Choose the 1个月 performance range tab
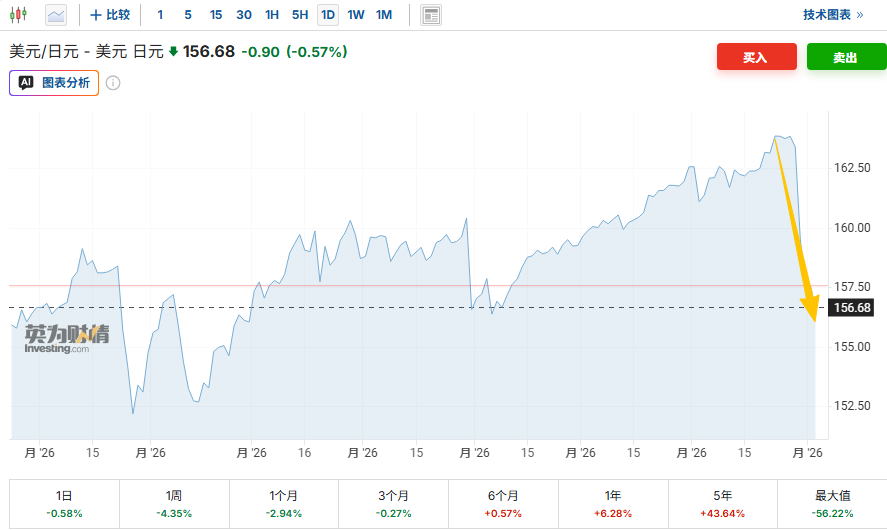Screen dimensions: 887x530 pos(283,504)
